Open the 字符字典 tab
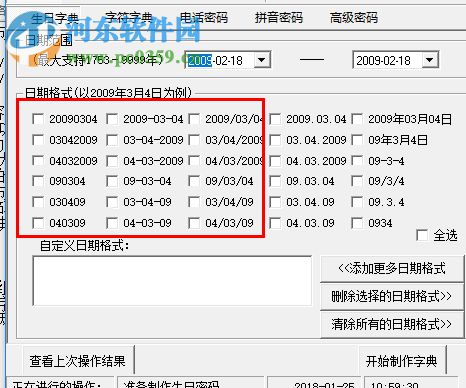The height and width of the screenshot is (388, 466). (x=129, y=17)
